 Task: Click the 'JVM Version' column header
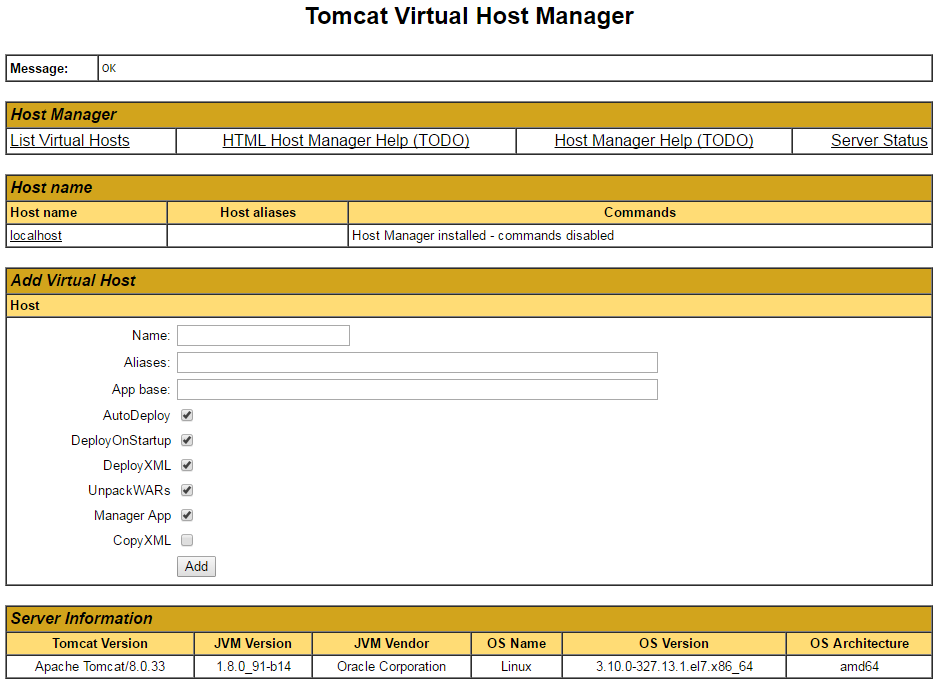tap(253, 643)
